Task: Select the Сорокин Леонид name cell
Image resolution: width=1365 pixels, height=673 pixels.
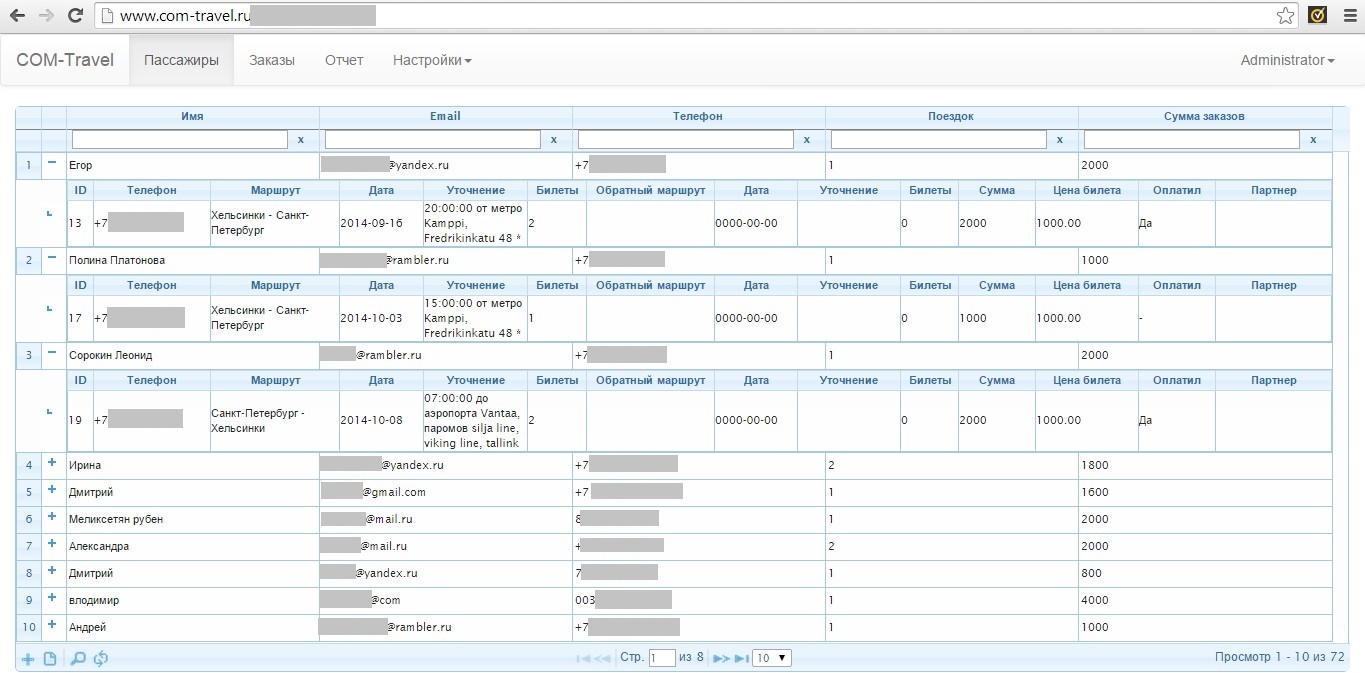Action: tap(193, 355)
